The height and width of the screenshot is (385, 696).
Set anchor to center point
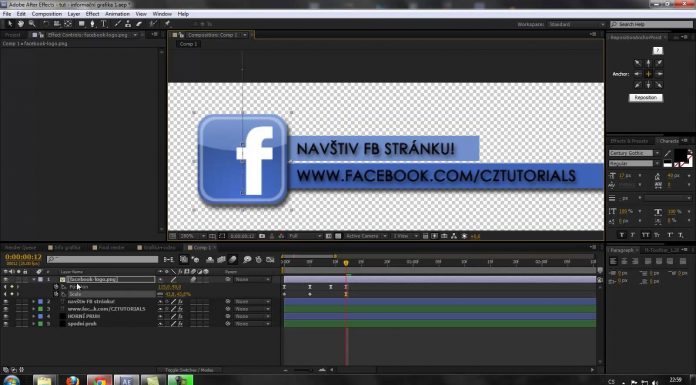649,74
